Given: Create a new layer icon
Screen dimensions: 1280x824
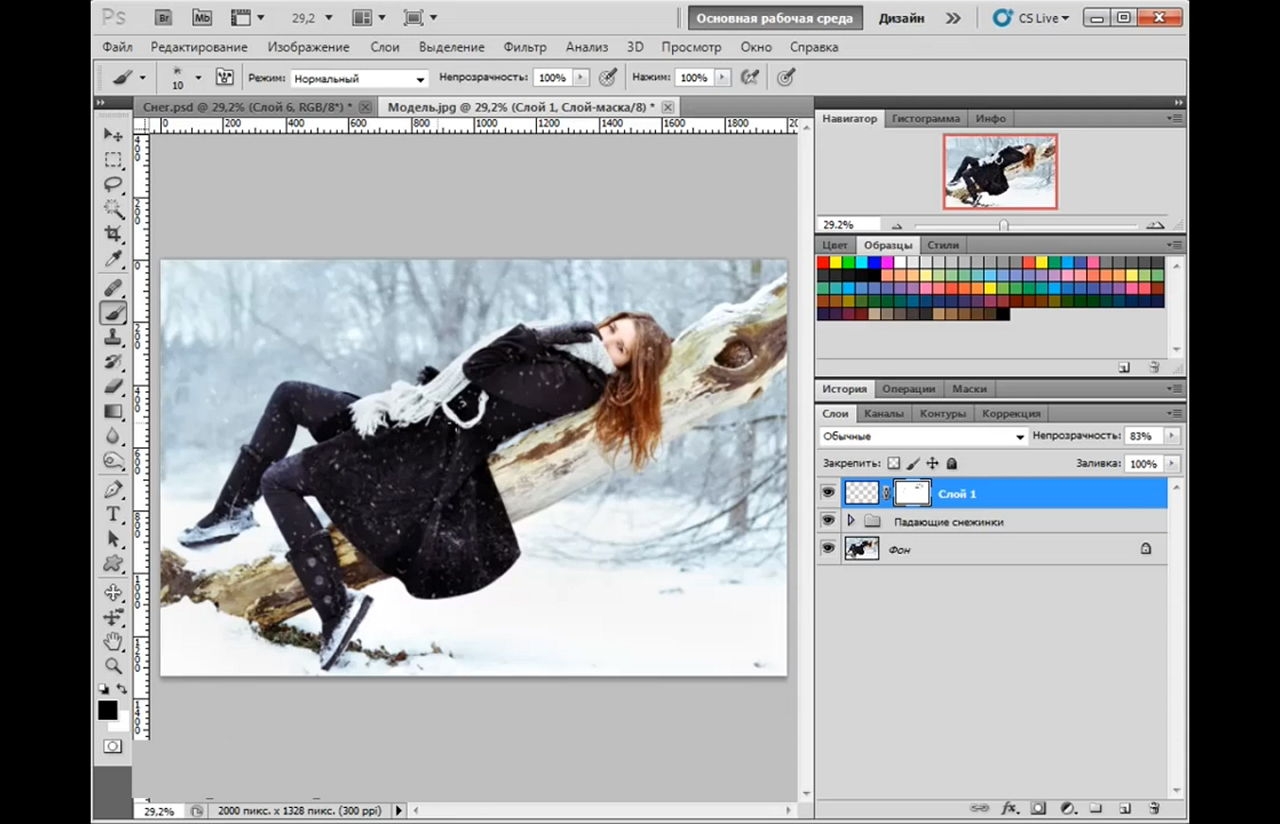Looking at the screenshot, I should [1124, 808].
